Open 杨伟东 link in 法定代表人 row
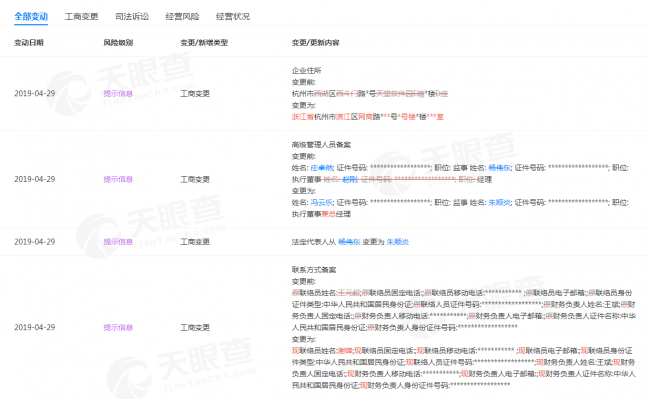The image size is (650, 399). click(349, 242)
